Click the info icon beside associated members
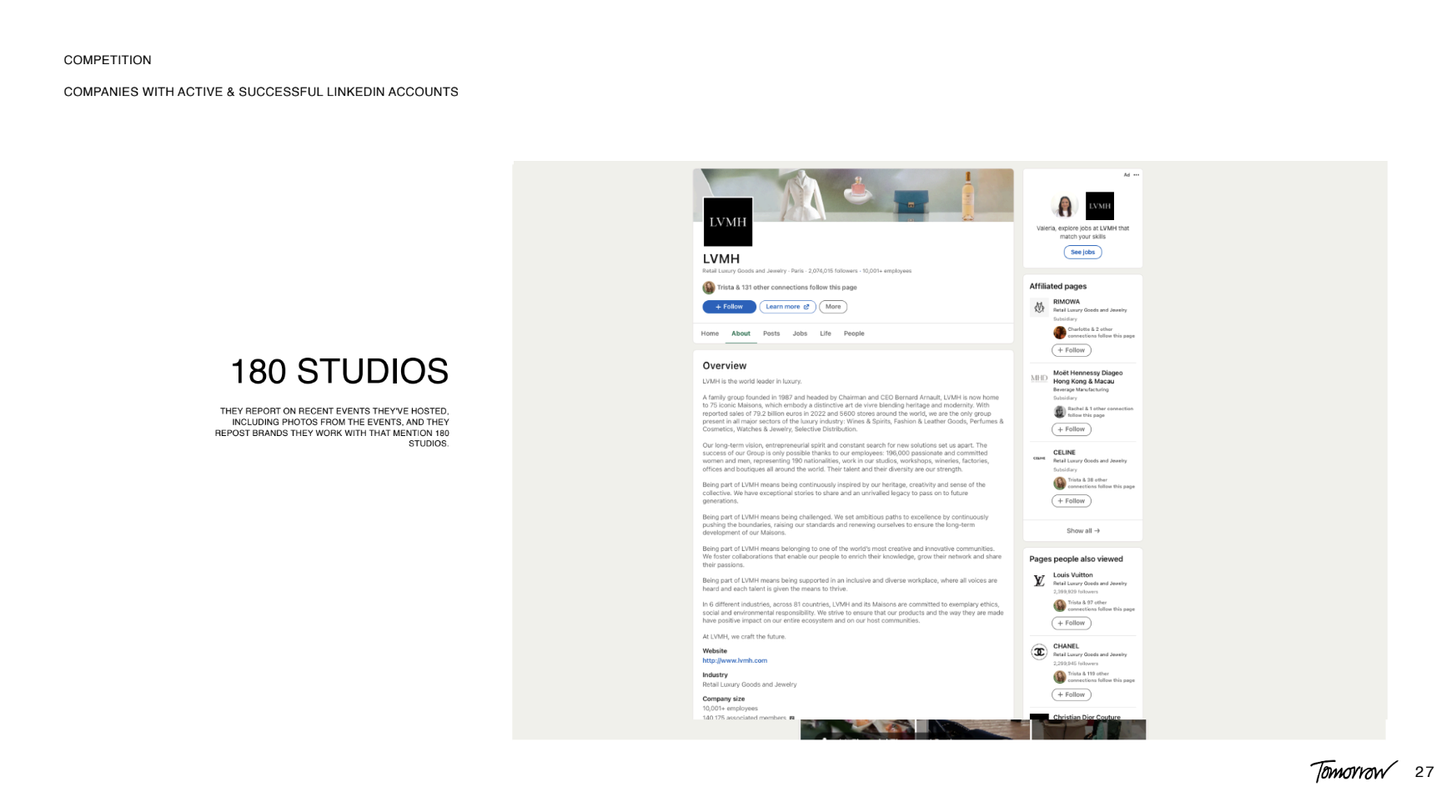 [792, 718]
